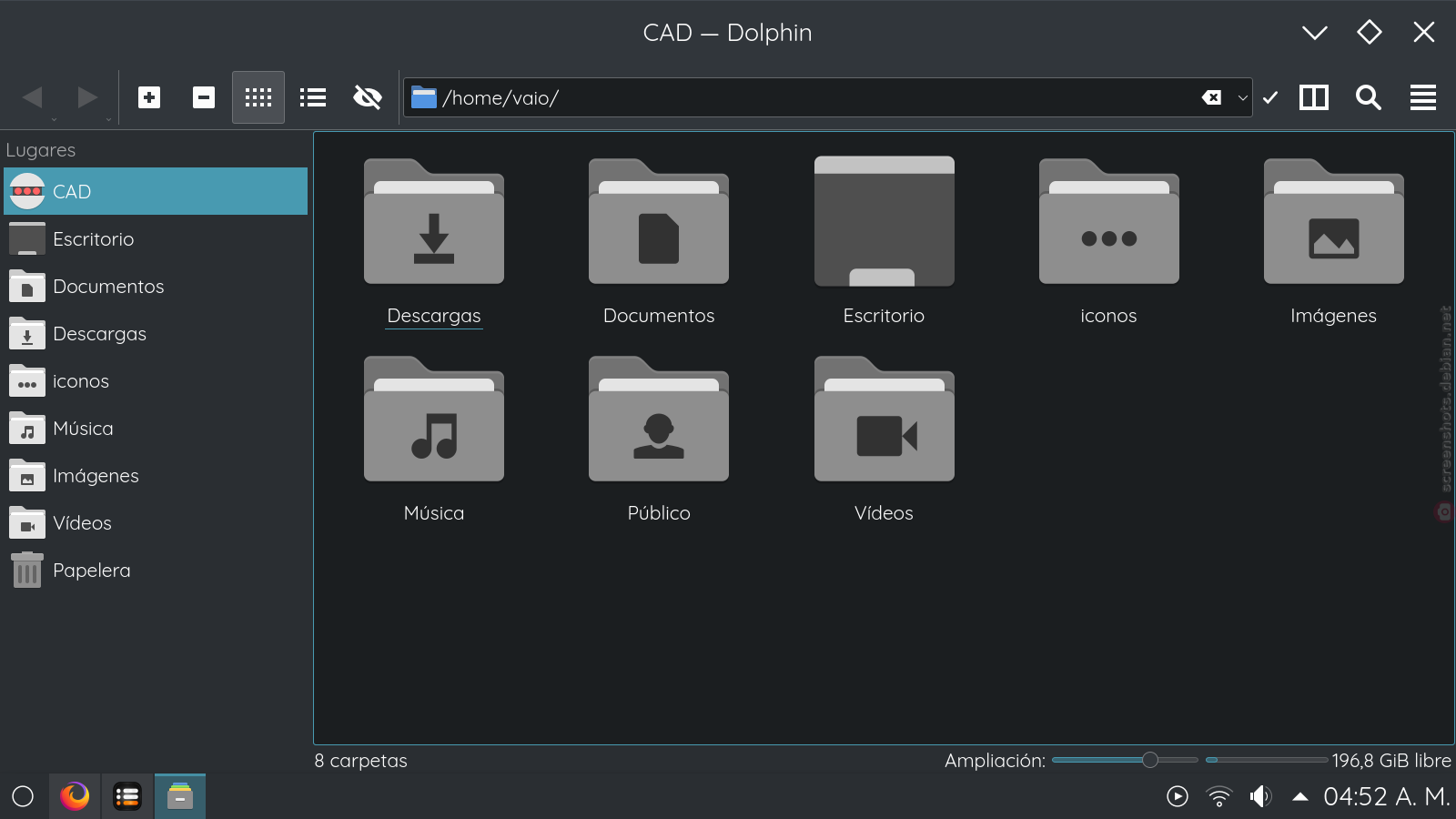Select the Público folder icon
1456x819 pixels.
(x=659, y=419)
